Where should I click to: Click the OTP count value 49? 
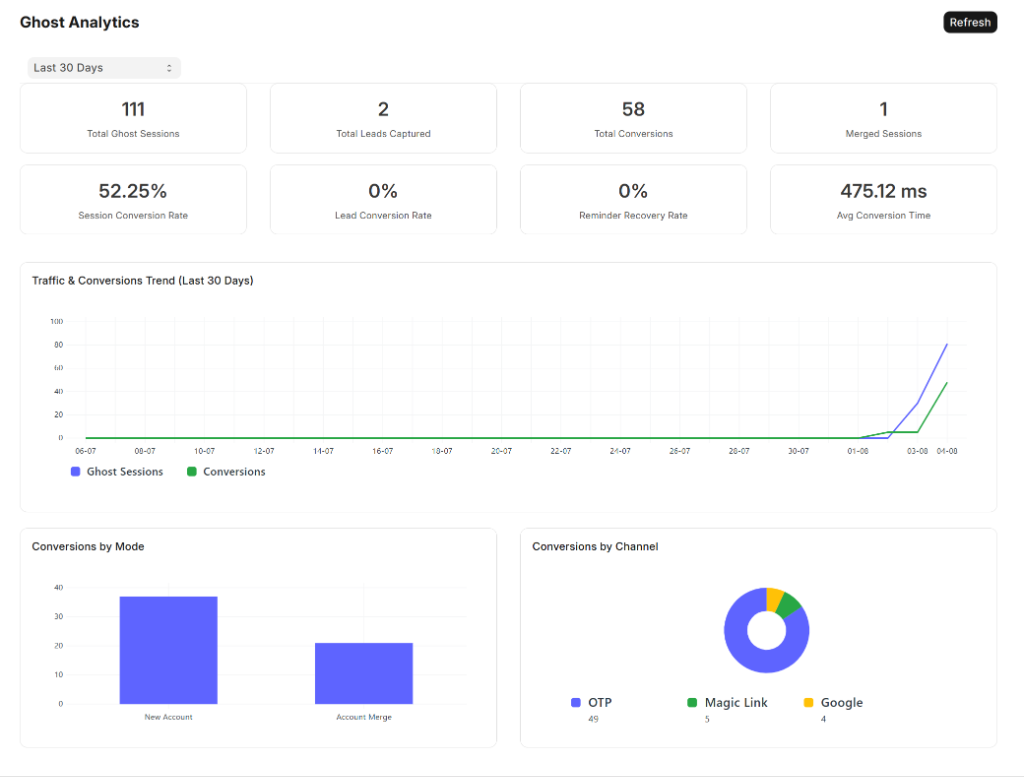(x=593, y=719)
